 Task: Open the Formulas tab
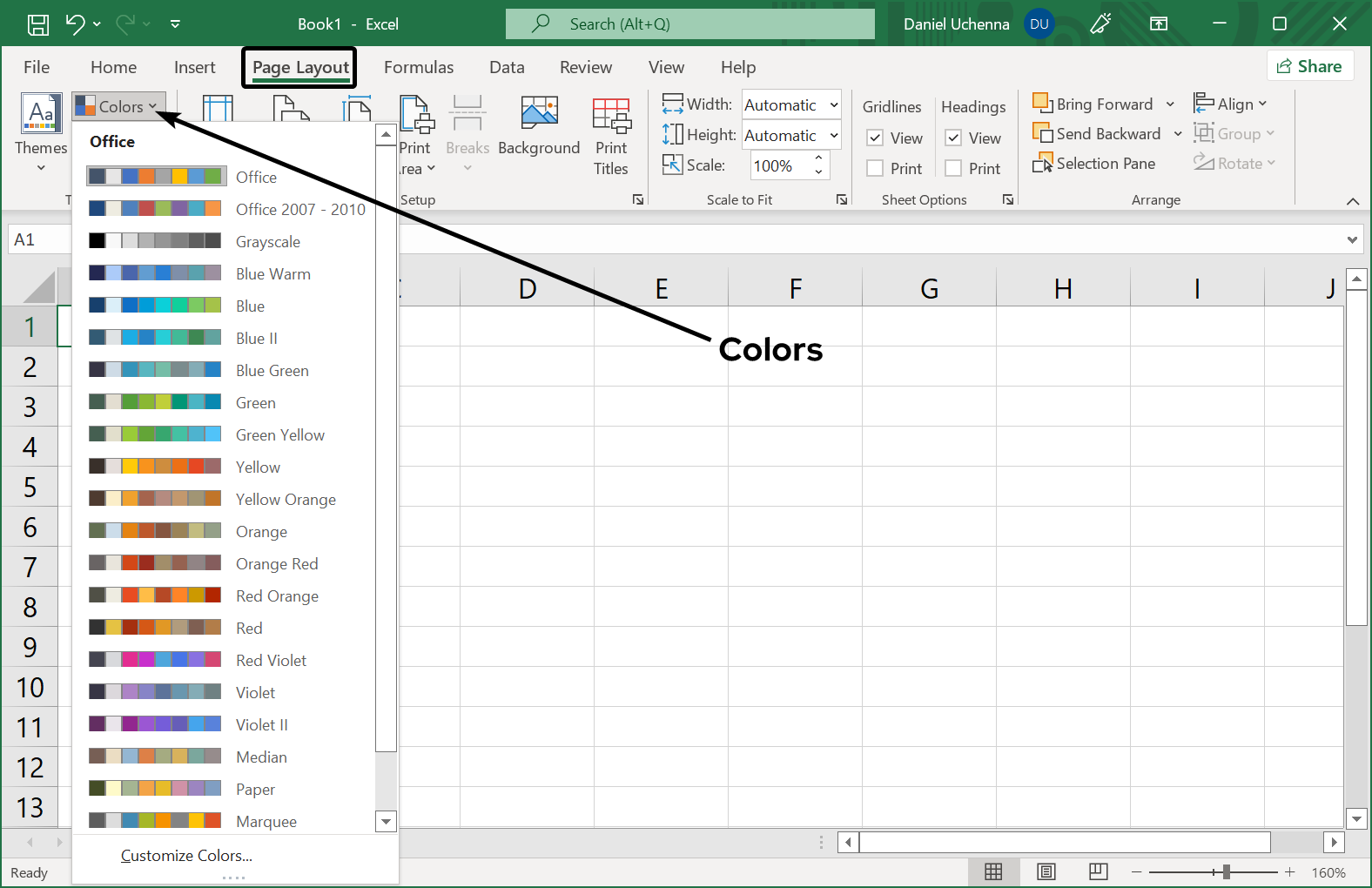point(419,67)
